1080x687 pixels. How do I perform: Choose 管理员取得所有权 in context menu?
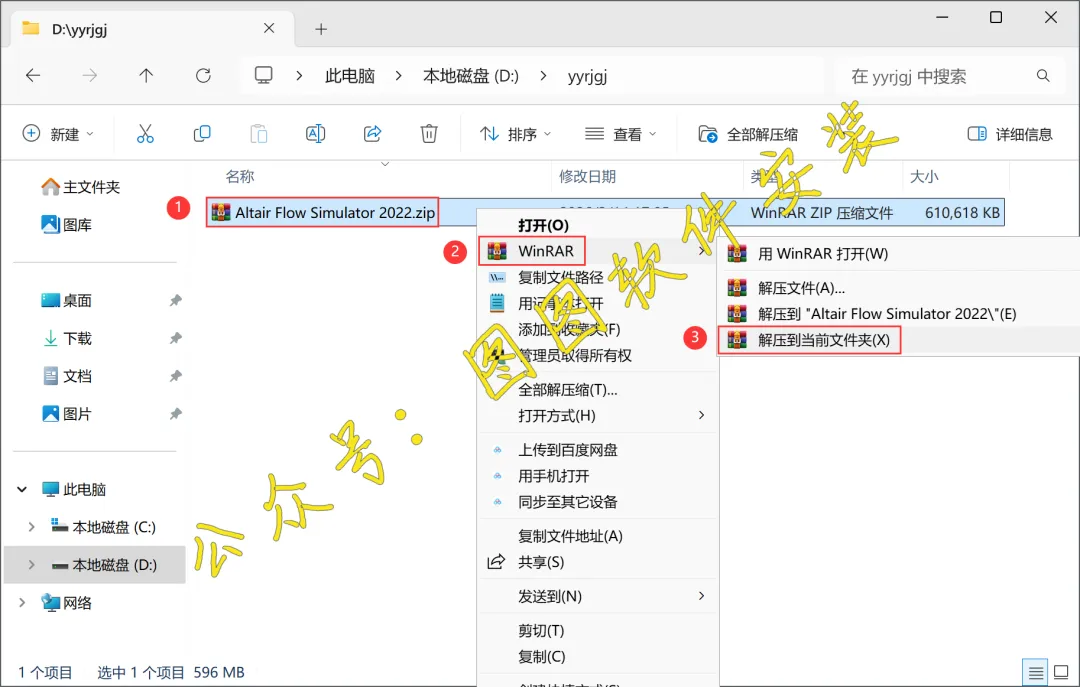pyautogui.click(x=574, y=355)
